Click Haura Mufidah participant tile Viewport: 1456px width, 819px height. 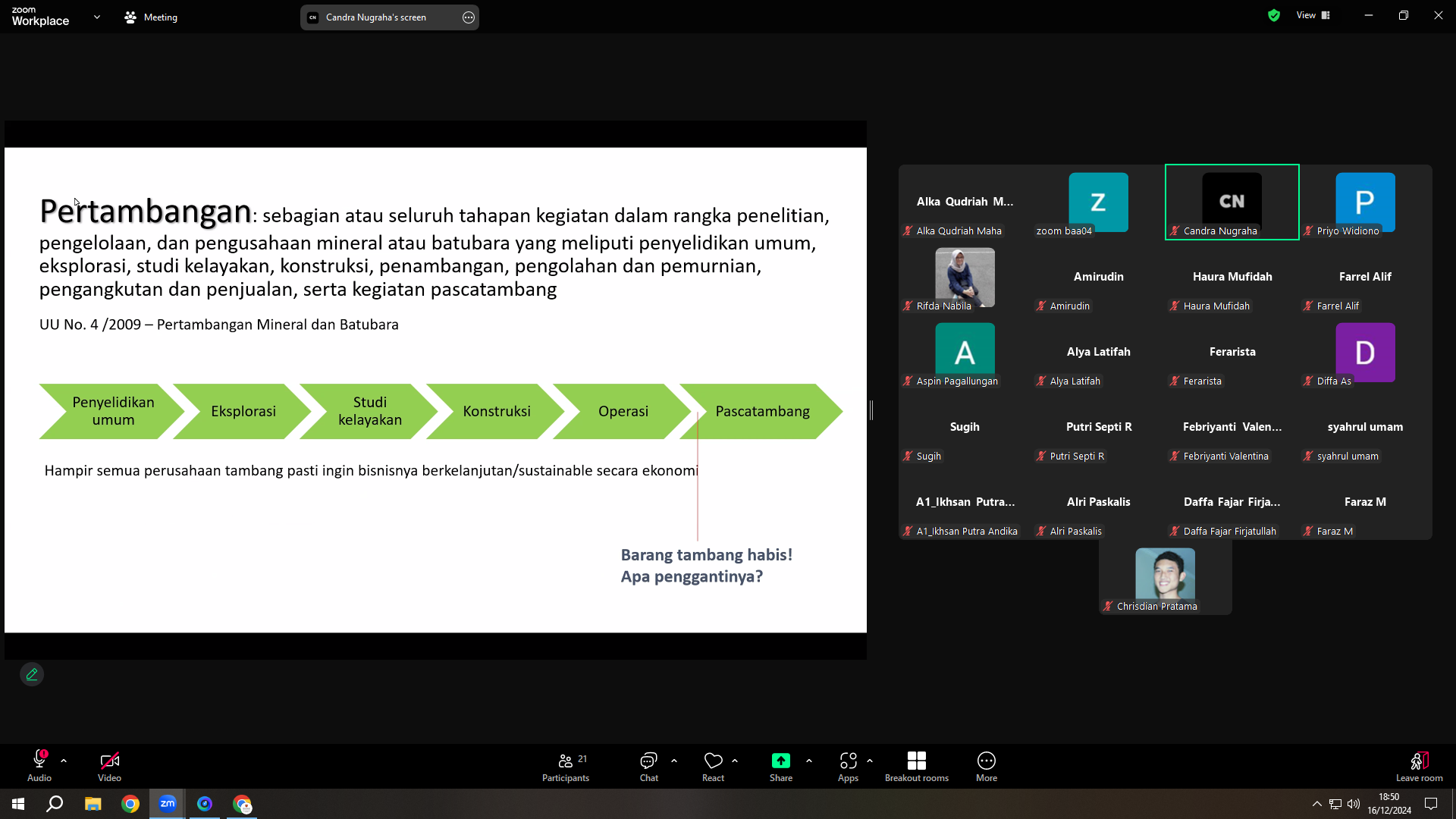[1232, 277]
